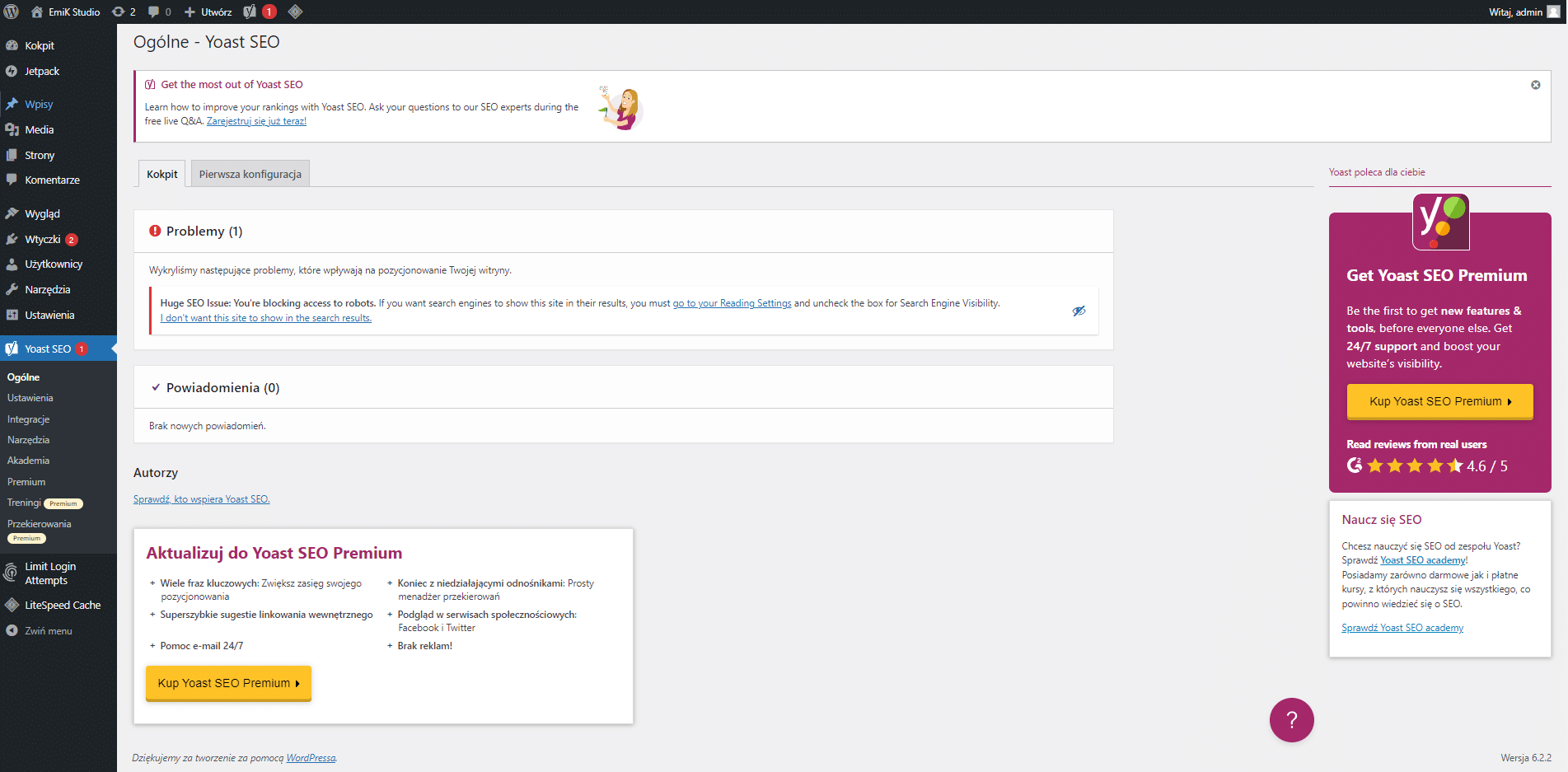
Task: Select Ogólne submenu item
Action: [x=23, y=377]
